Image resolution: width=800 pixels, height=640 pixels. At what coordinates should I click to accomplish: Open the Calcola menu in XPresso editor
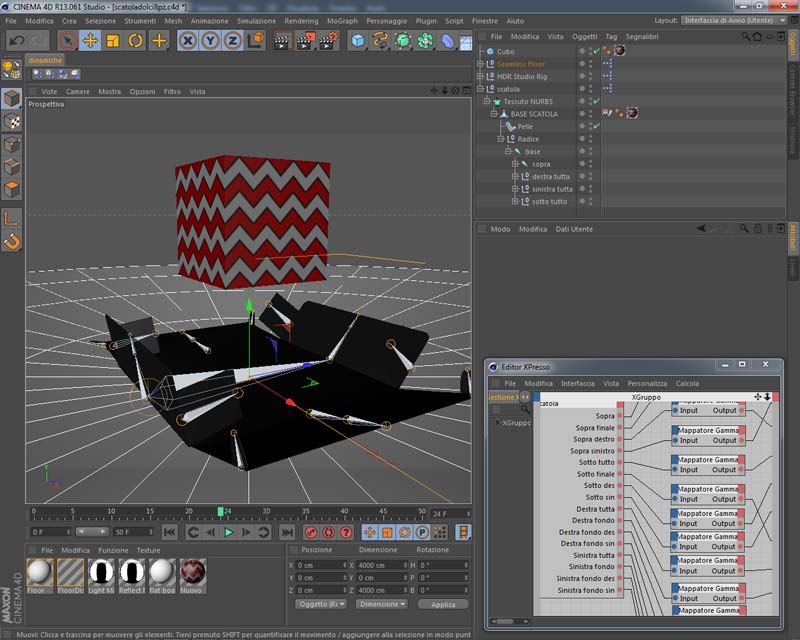pyautogui.click(x=687, y=383)
